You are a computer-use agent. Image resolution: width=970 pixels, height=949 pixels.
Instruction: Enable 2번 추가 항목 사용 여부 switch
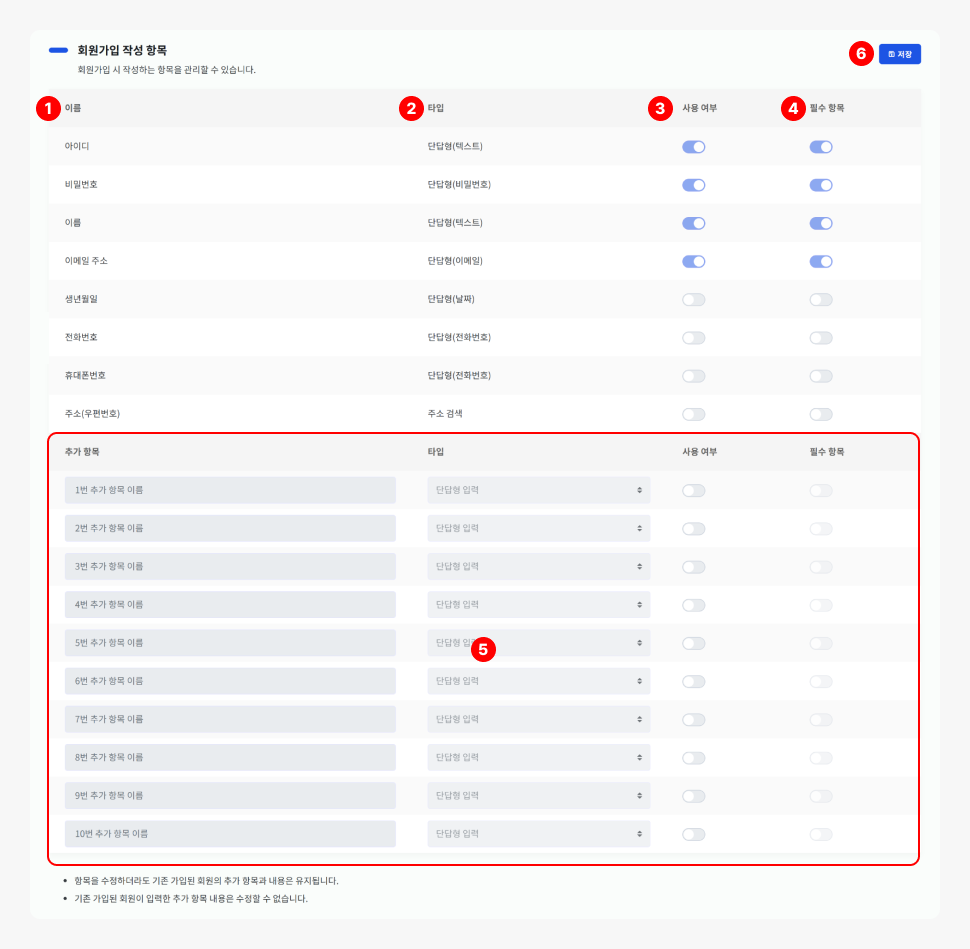click(x=693, y=528)
